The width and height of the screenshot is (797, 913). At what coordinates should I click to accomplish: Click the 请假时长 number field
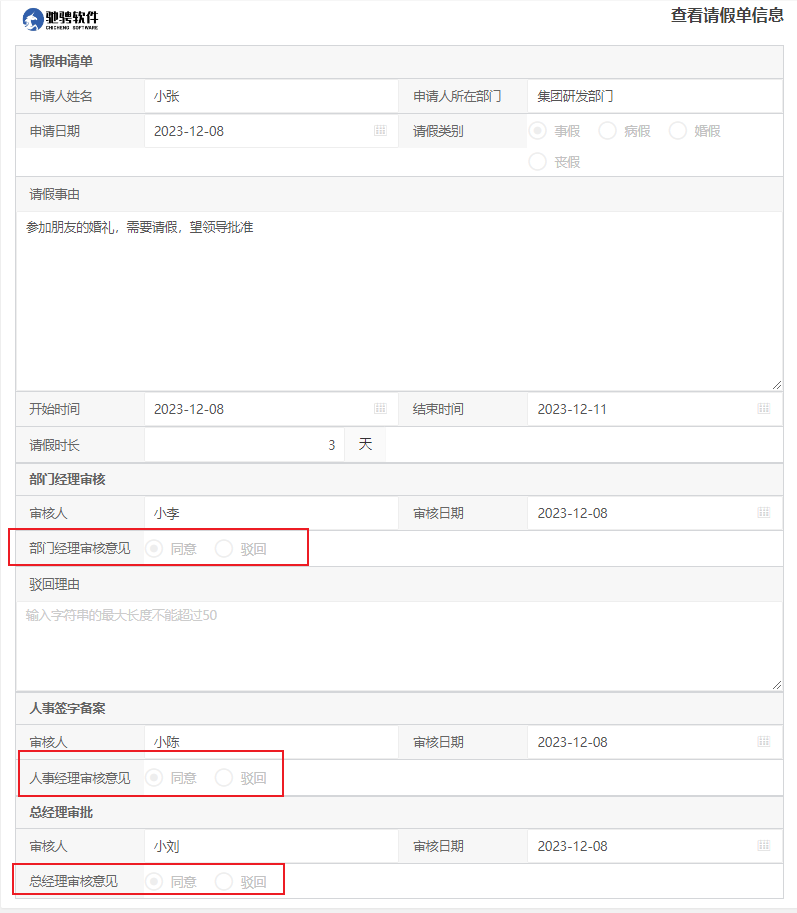(x=244, y=445)
